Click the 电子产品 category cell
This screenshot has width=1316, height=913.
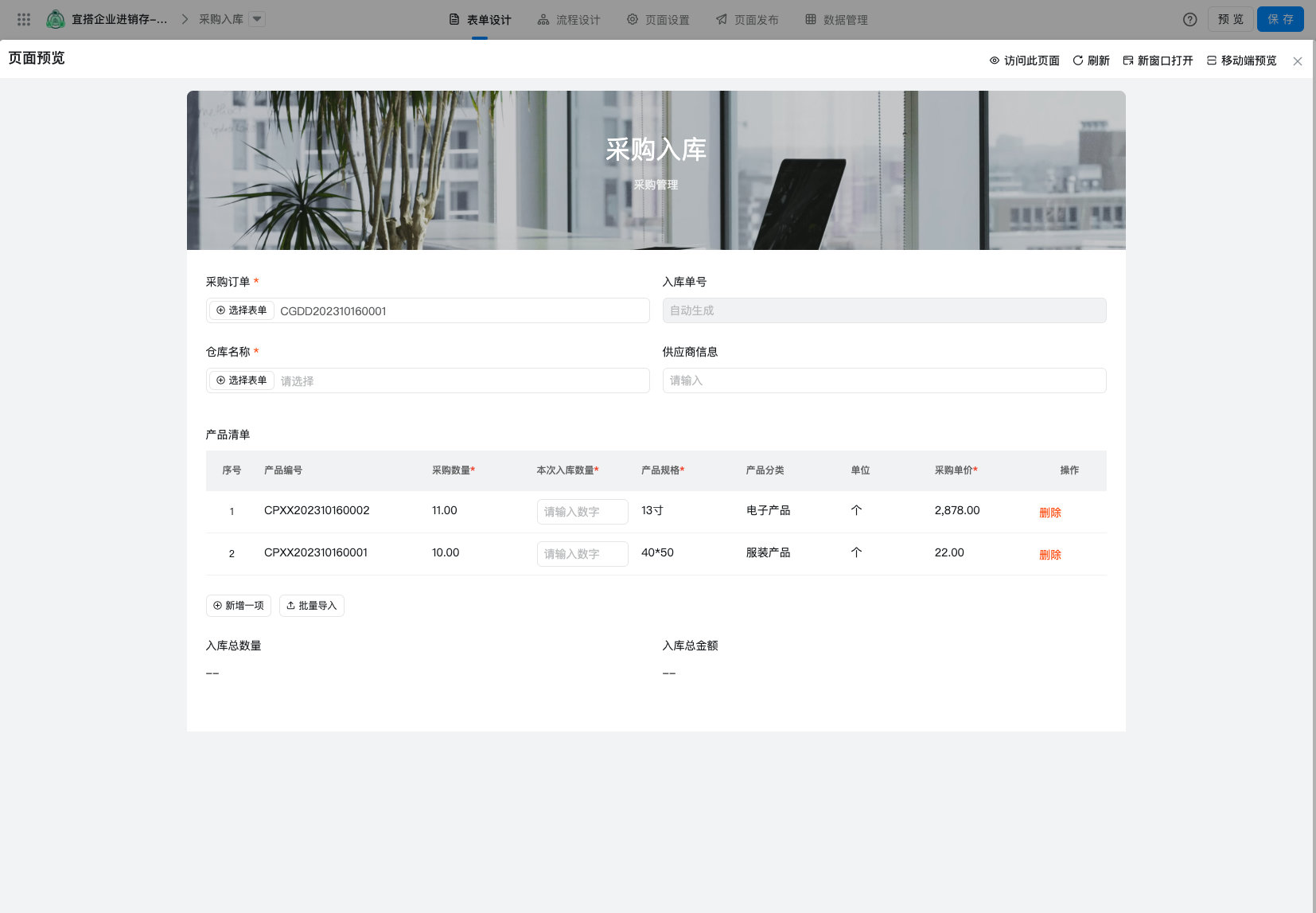click(x=768, y=510)
